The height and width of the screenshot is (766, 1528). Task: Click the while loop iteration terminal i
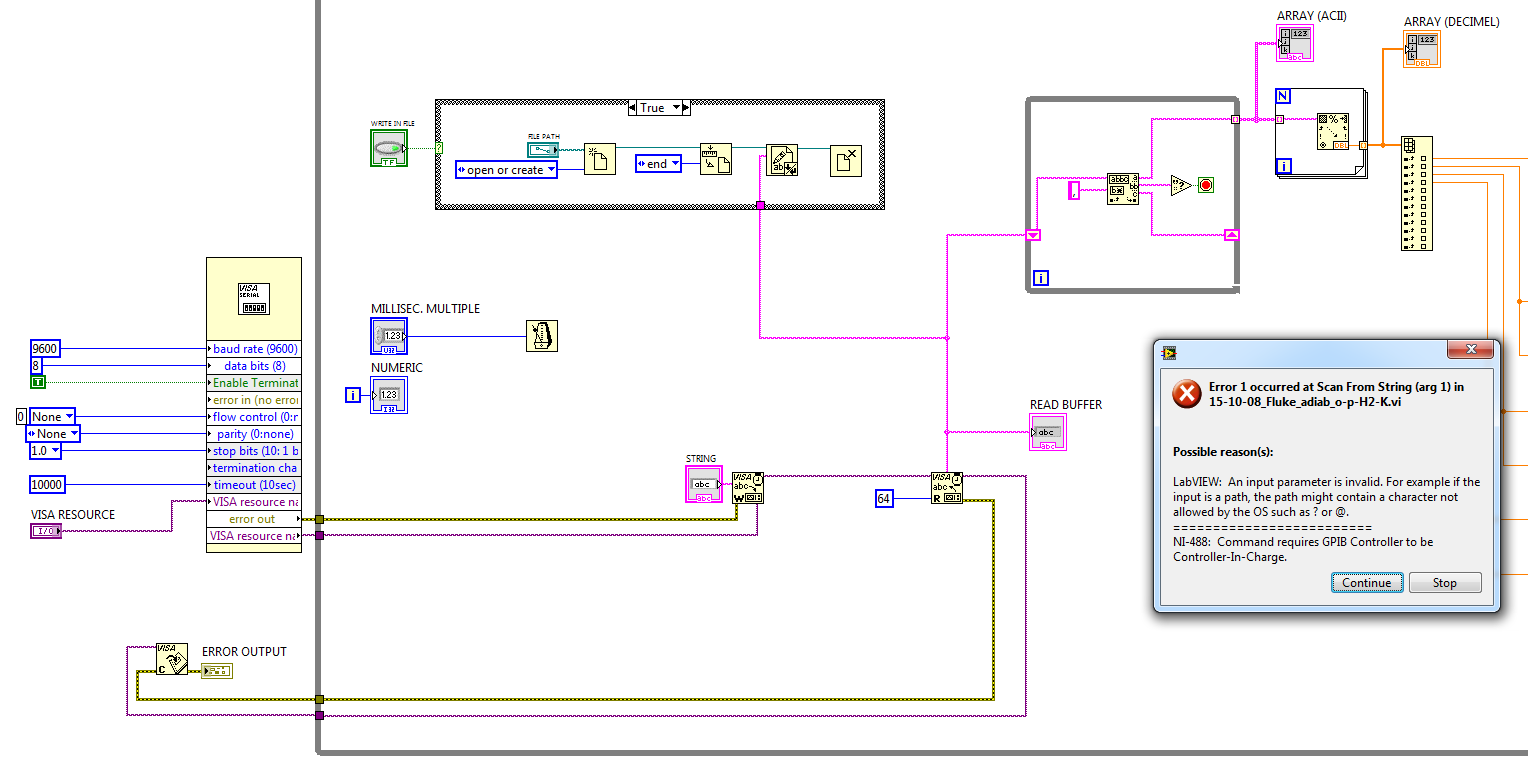pos(1041,278)
